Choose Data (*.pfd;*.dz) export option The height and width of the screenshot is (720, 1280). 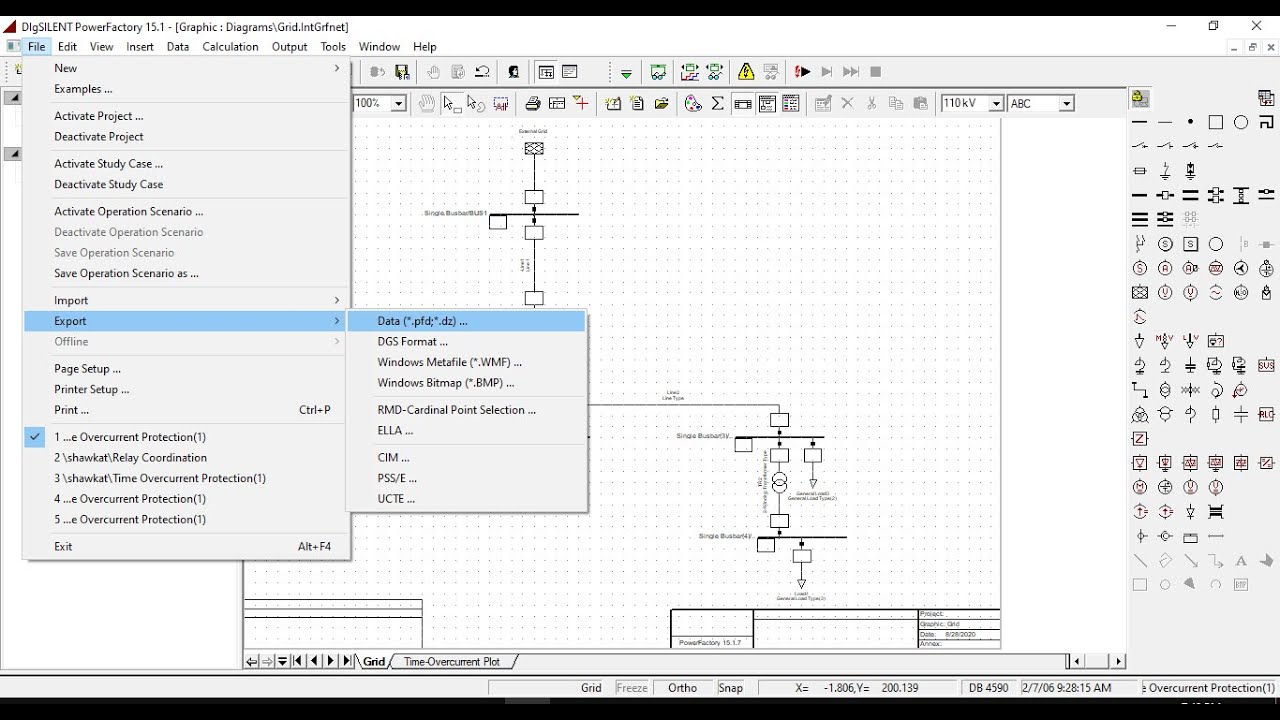tap(467, 321)
